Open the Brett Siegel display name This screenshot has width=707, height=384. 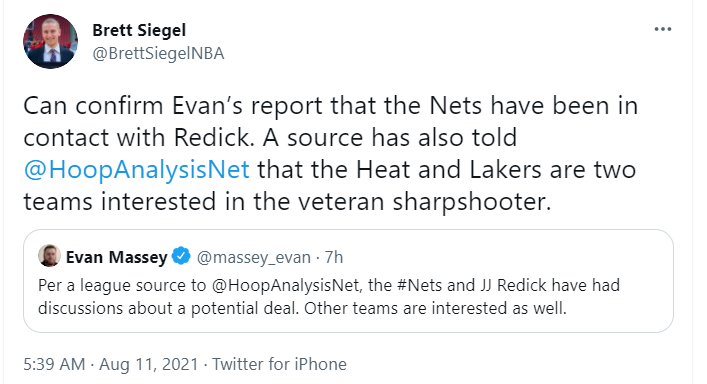[139, 30]
